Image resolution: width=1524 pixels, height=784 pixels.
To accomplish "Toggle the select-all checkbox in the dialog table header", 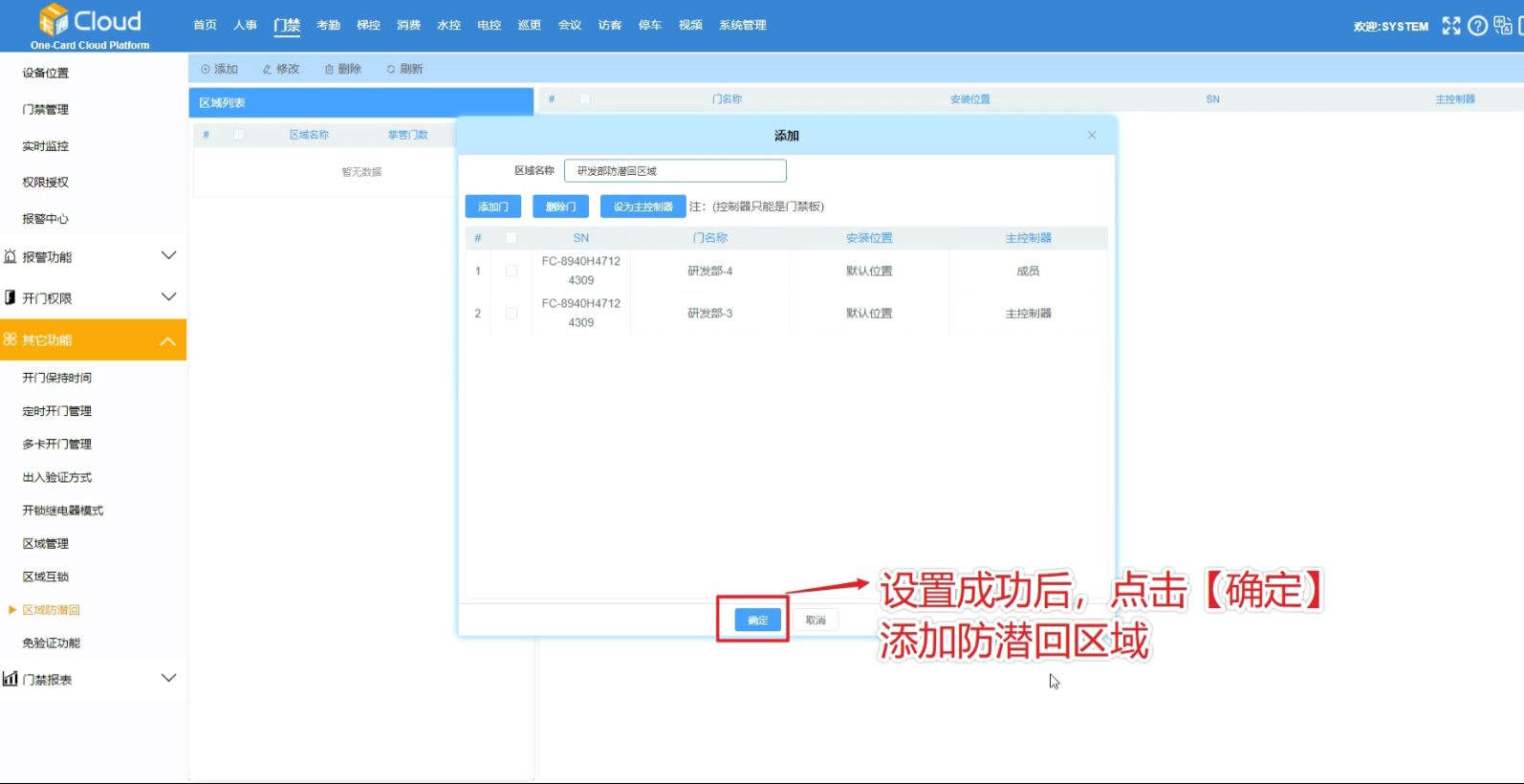I will 512,238.
